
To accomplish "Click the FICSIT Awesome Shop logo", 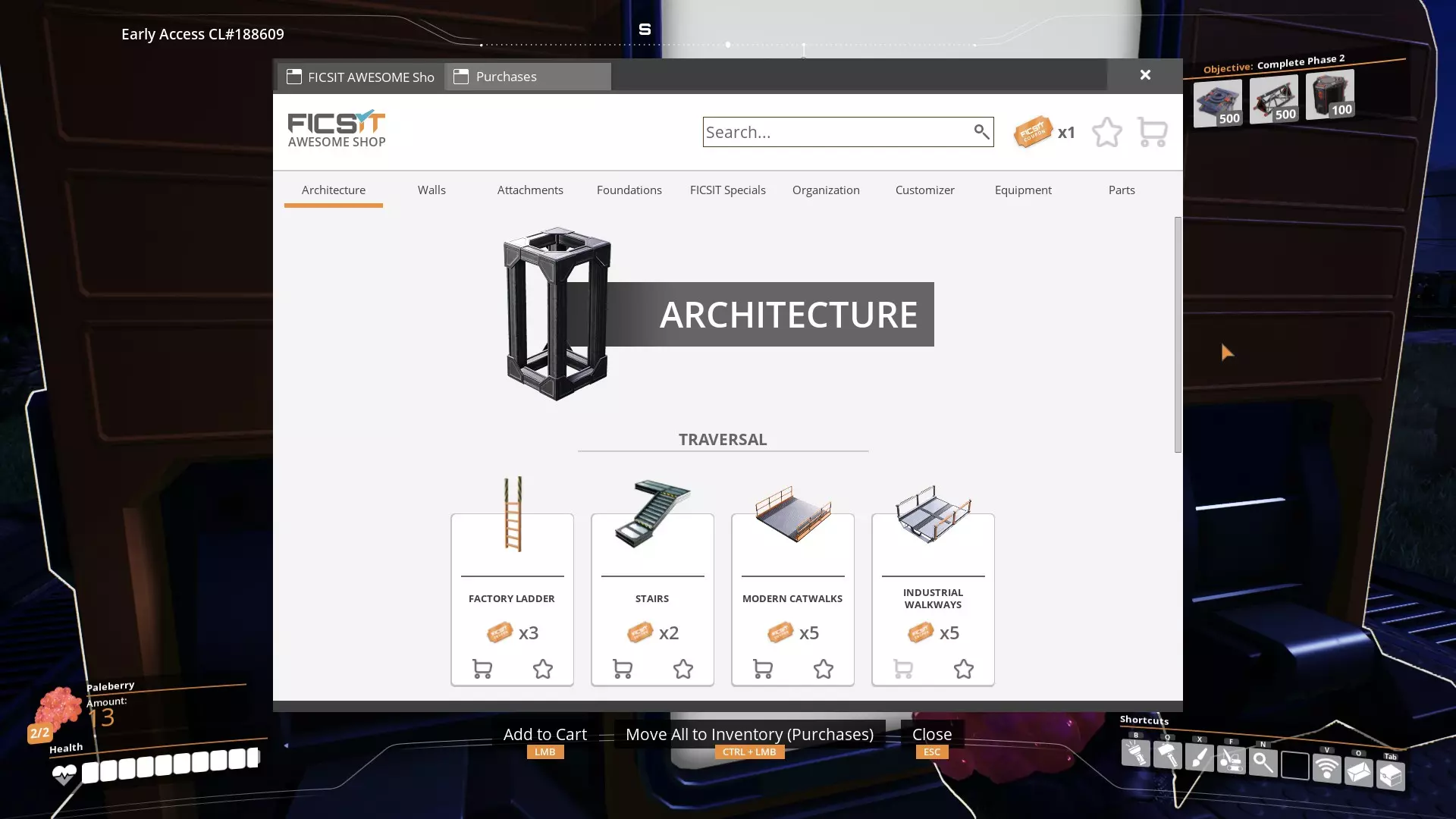I will coord(337,129).
